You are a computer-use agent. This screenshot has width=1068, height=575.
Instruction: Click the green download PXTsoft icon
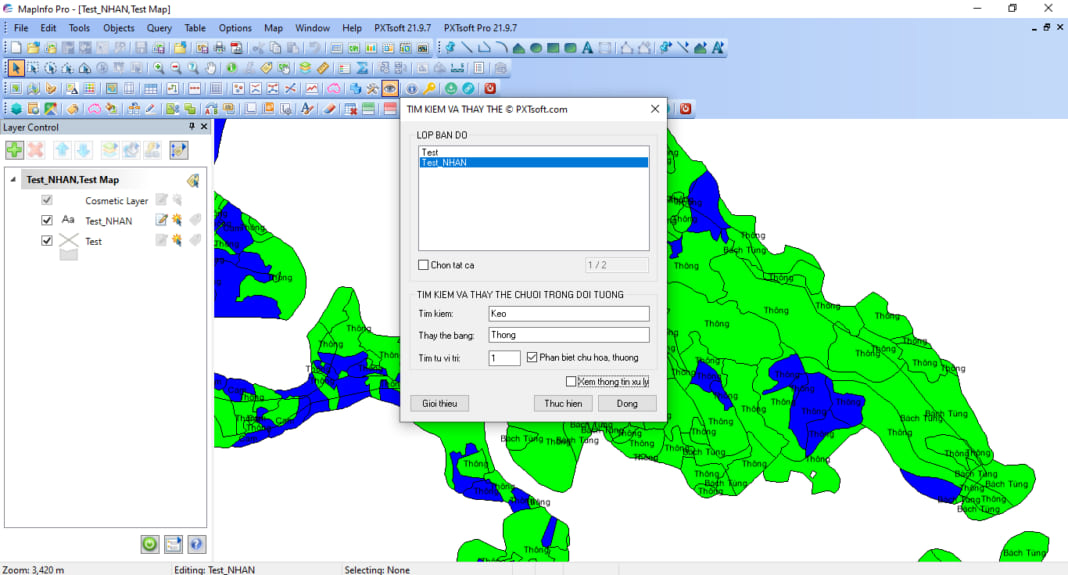coord(451,89)
